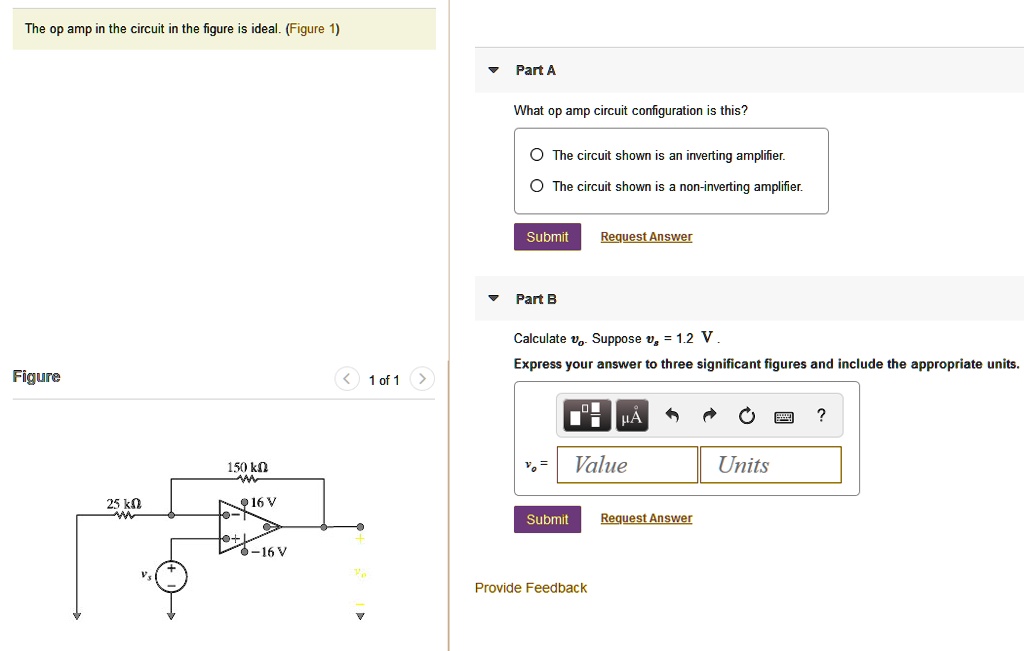The width and height of the screenshot is (1024, 651).
Task: Submit the Part A answer
Action: pyautogui.click(x=547, y=237)
